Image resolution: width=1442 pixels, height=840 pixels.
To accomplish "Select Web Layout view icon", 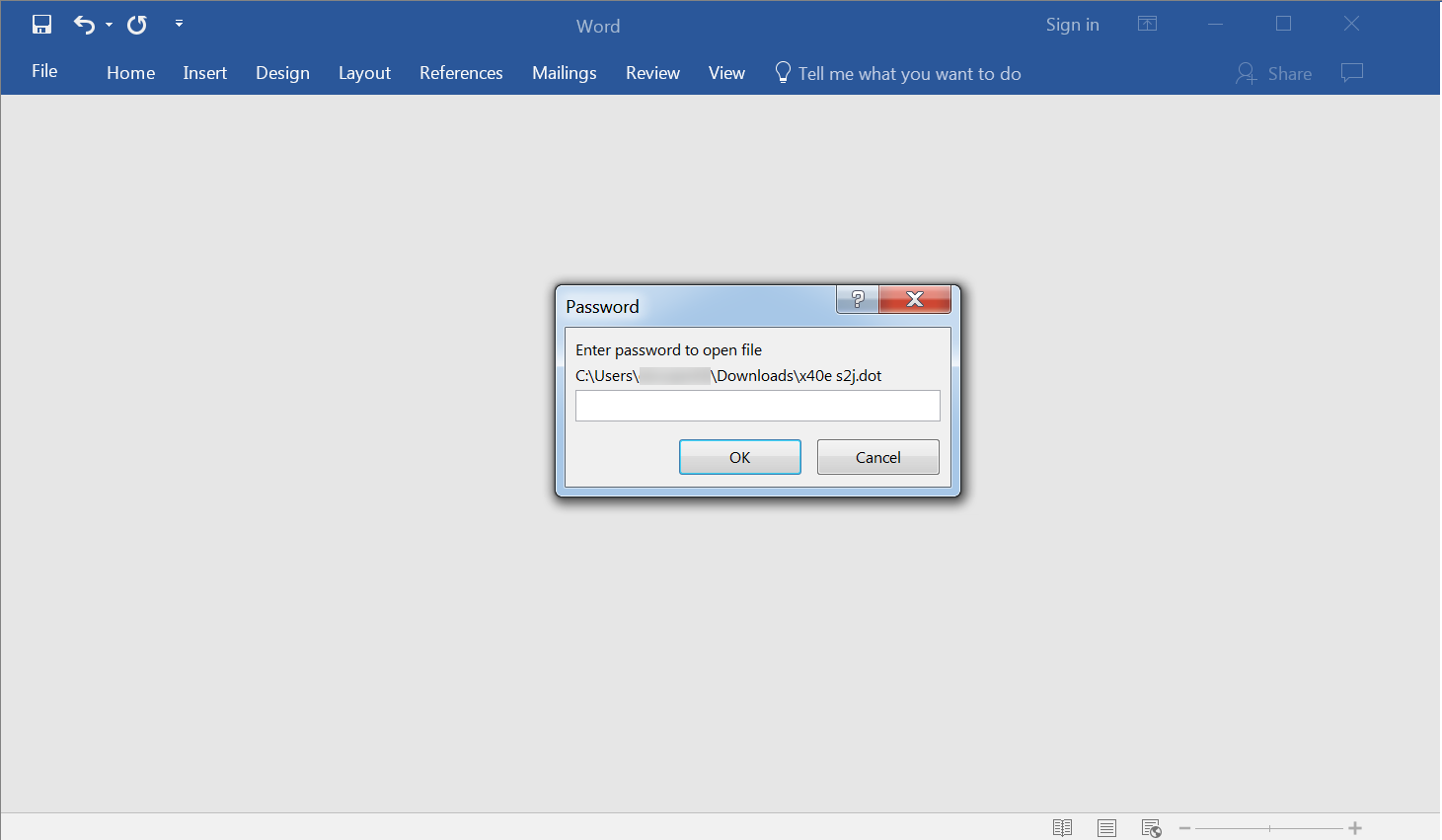I will tap(1151, 828).
